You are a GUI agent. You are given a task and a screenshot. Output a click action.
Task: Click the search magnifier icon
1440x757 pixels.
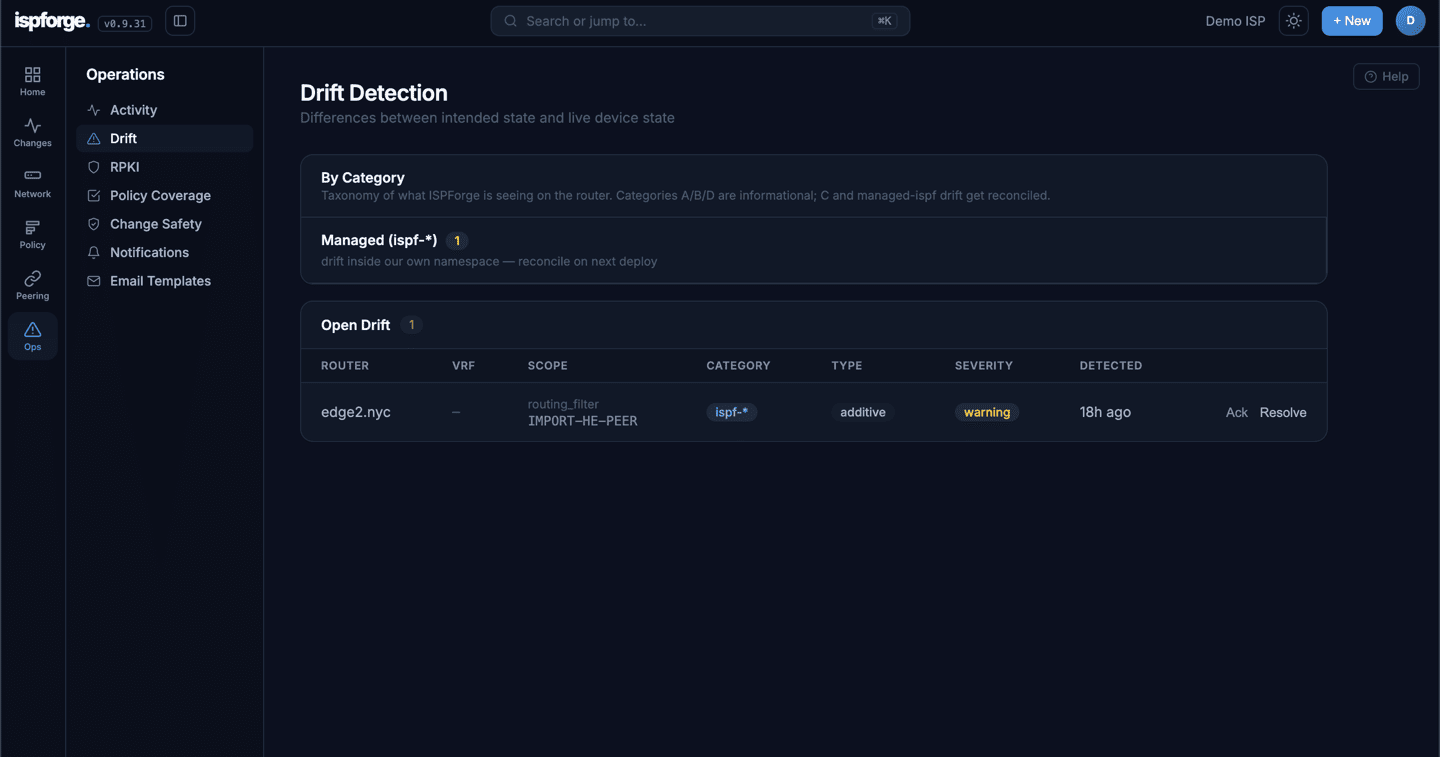pyautogui.click(x=511, y=21)
